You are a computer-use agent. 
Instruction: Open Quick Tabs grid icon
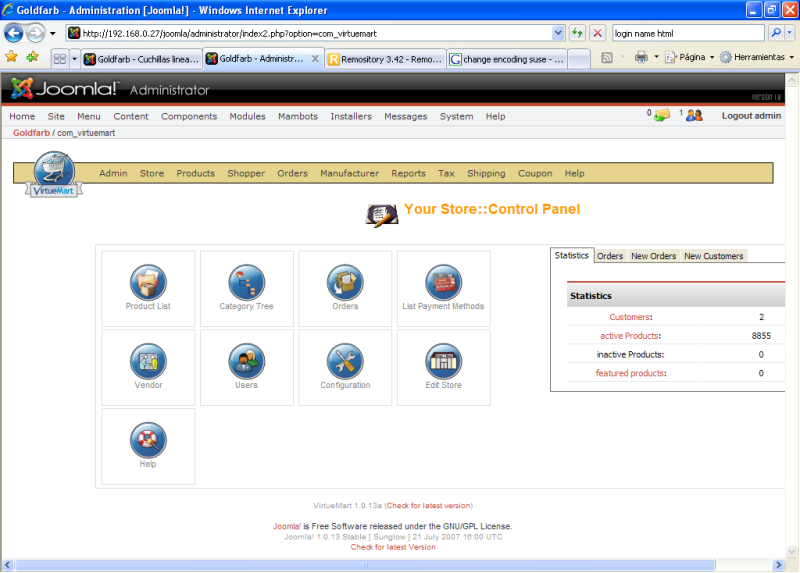pyautogui.click(x=60, y=59)
